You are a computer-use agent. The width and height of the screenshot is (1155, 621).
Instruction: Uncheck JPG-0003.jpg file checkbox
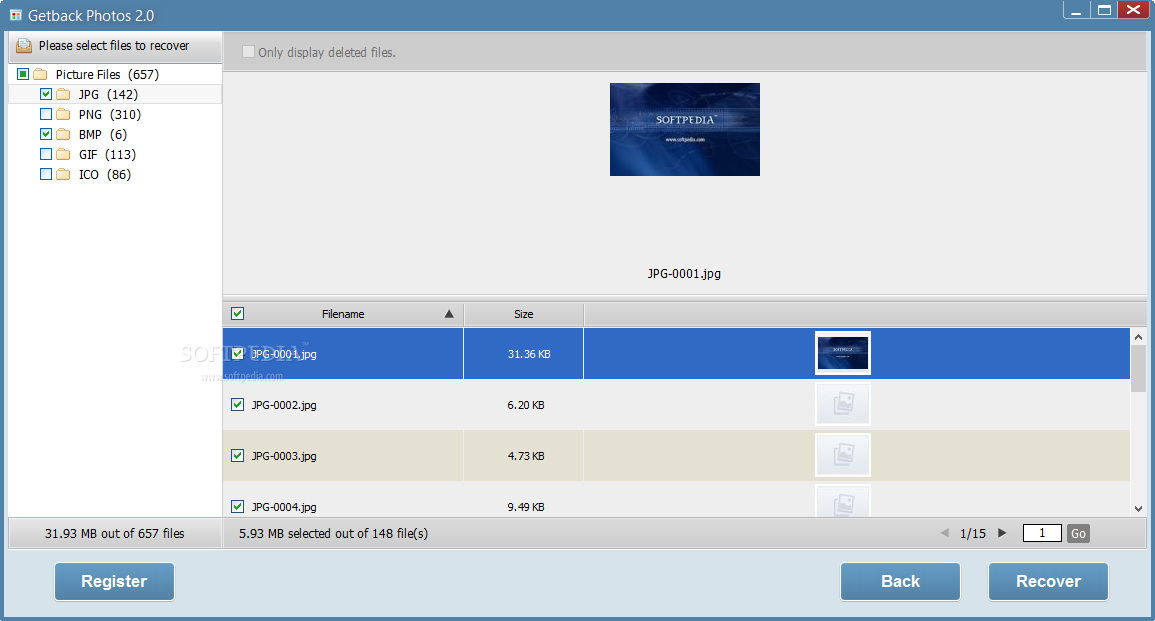click(x=237, y=455)
